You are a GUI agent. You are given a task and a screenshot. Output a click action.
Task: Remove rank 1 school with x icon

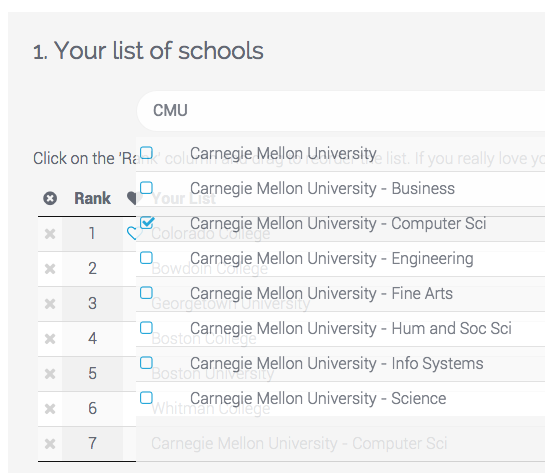pos(50,234)
